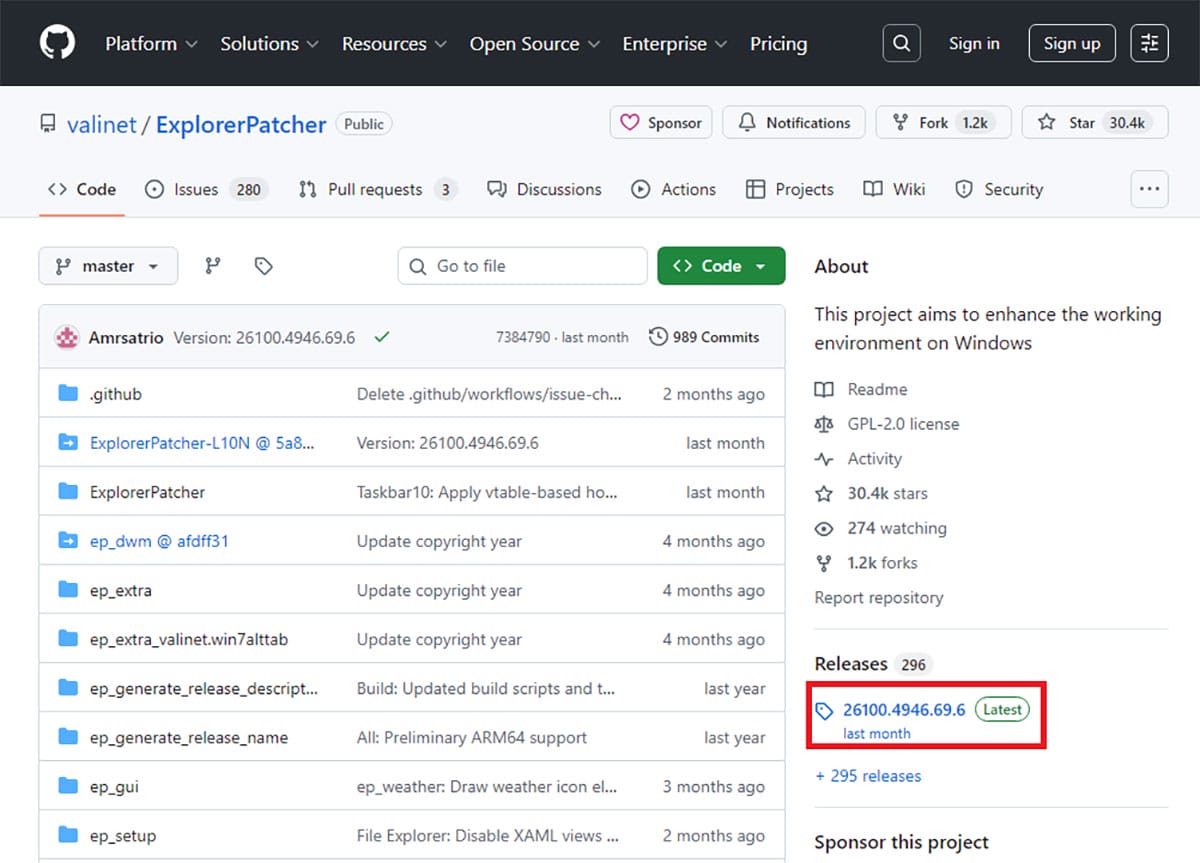
Task: Click the GitHub logo icon
Action: pyautogui.click(x=57, y=44)
